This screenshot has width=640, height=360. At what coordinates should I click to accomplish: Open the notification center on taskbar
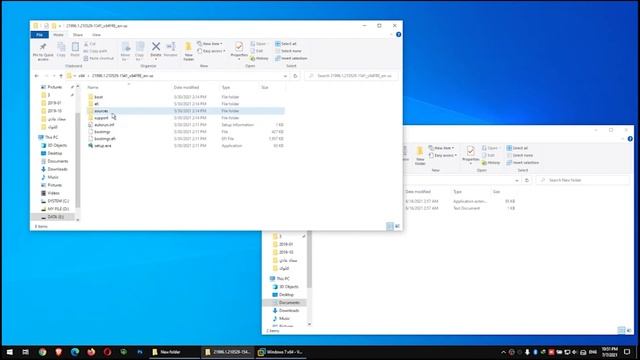(627, 352)
